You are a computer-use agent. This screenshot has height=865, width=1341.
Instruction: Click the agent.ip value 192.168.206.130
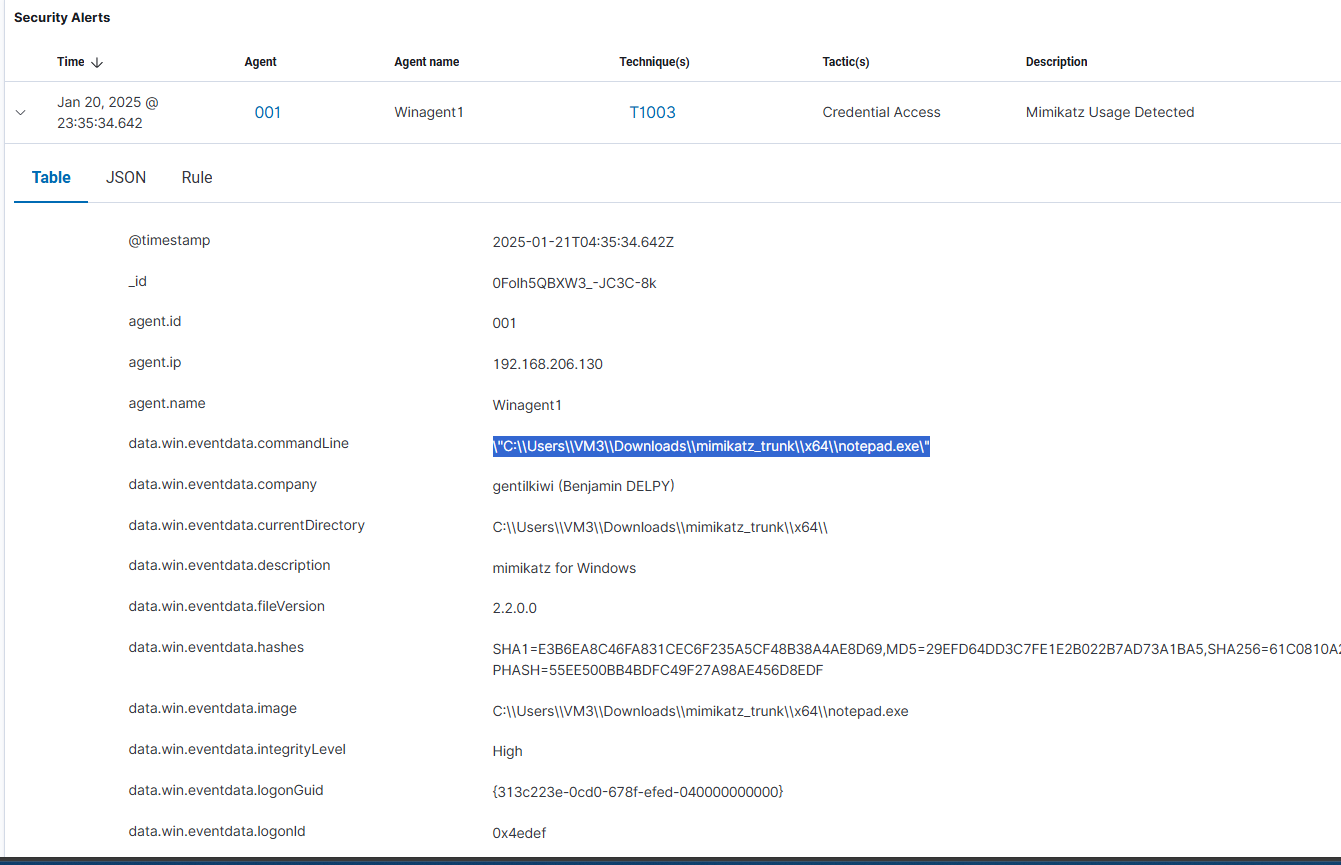pyautogui.click(x=547, y=364)
